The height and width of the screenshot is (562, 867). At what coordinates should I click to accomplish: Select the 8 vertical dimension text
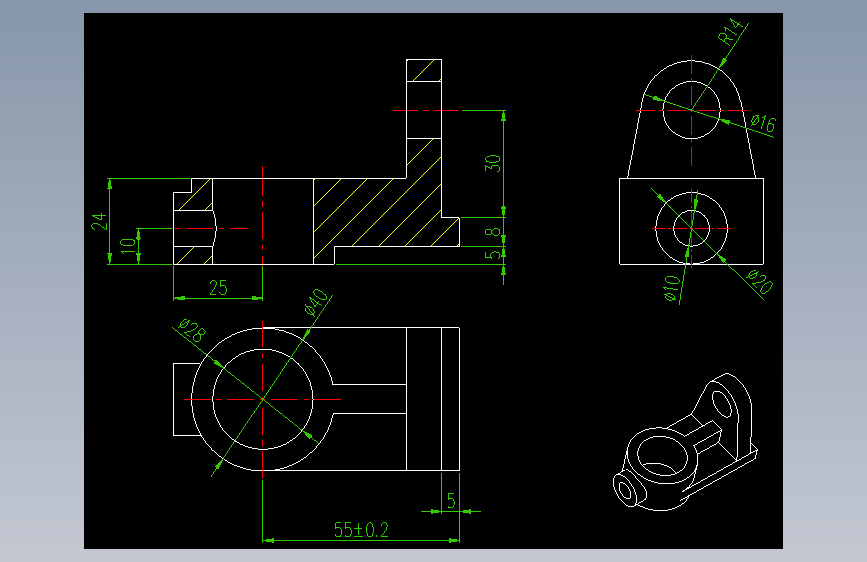click(x=493, y=232)
